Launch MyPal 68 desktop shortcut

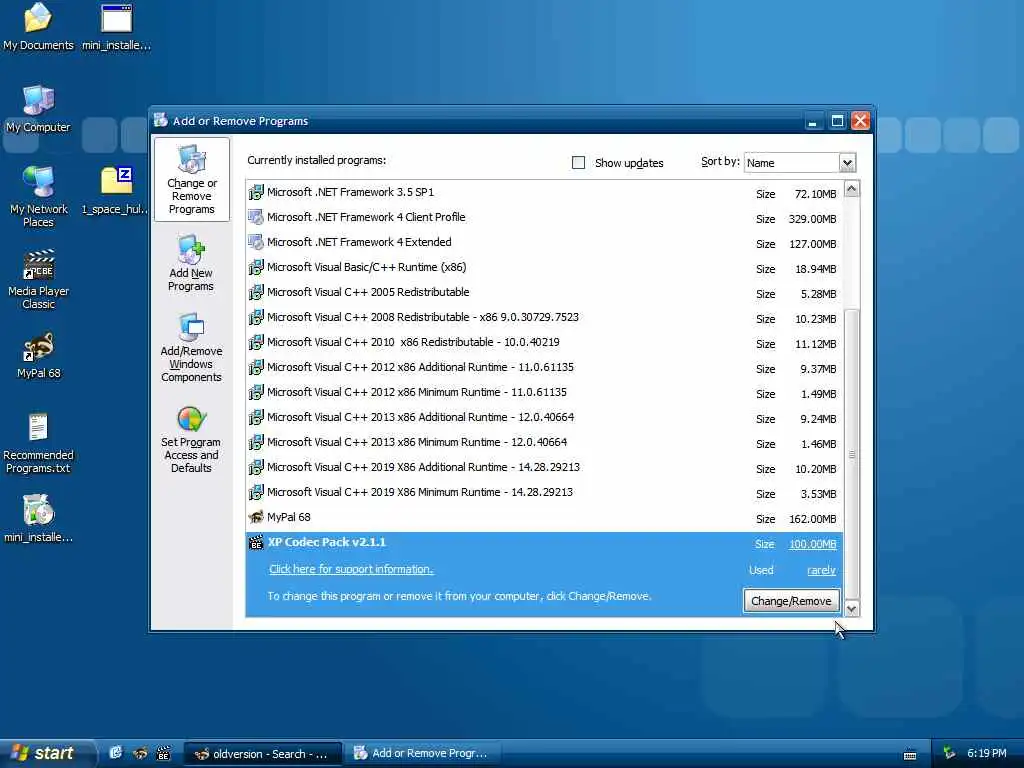pos(39,356)
